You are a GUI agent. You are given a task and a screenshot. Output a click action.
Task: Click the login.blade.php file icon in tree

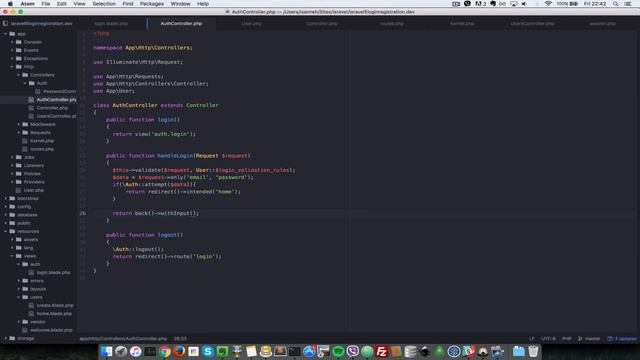click(31, 272)
